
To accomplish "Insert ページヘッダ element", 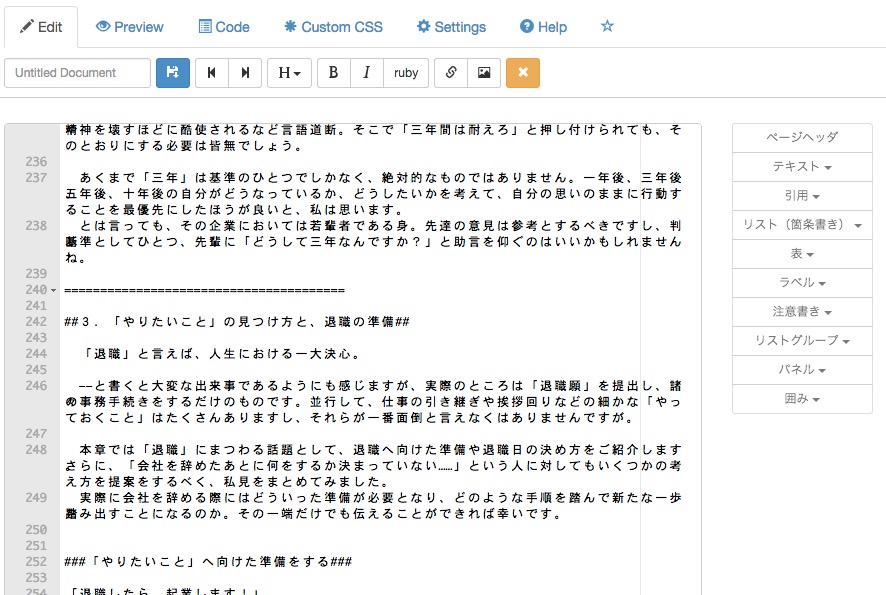I will pyautogui.click(x=802, y=138).
